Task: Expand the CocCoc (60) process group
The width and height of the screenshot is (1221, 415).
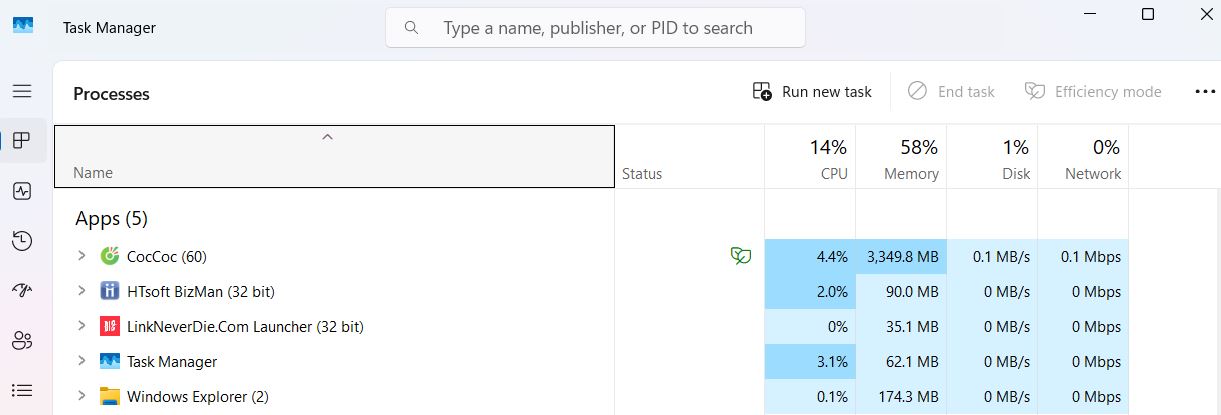Action: [82, 256]
